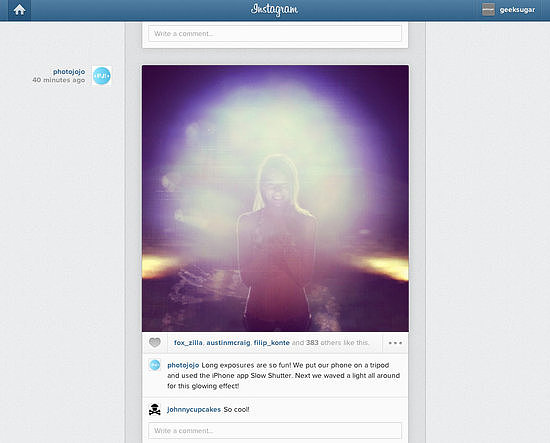This screenshot has height=443, width=550.
Task: Open filip_konte profile from likes
Action: point(271,343)
